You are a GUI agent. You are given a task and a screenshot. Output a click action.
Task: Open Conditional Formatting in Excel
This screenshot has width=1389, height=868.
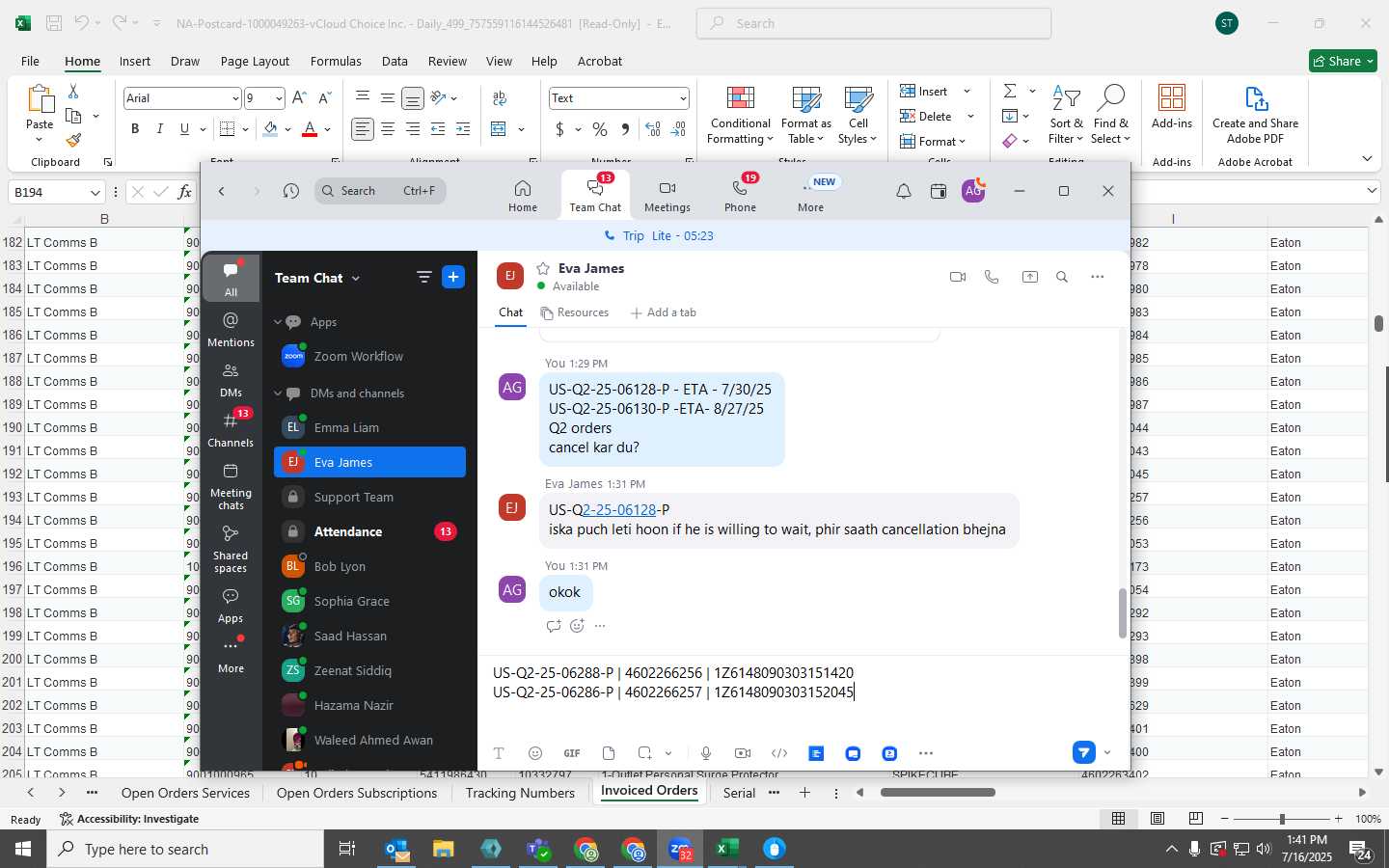pos(740,116)
